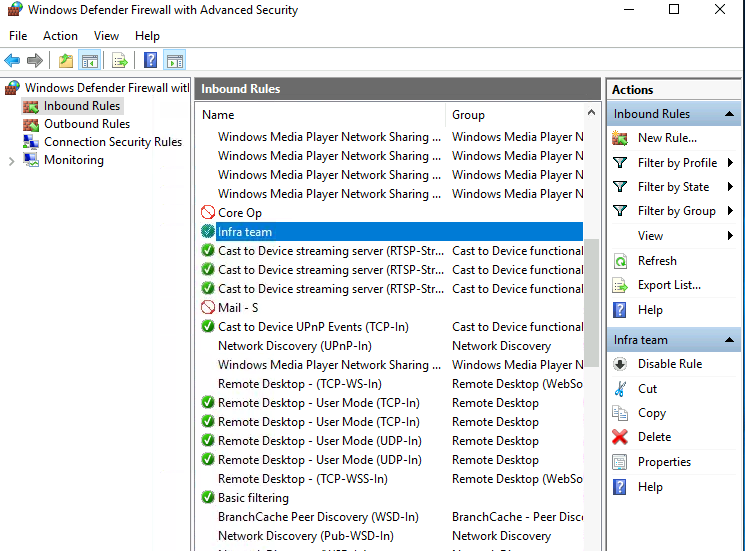This screenshot has height=551, width=745.
Task: Open the Action menu
Action: click(60, 36)
